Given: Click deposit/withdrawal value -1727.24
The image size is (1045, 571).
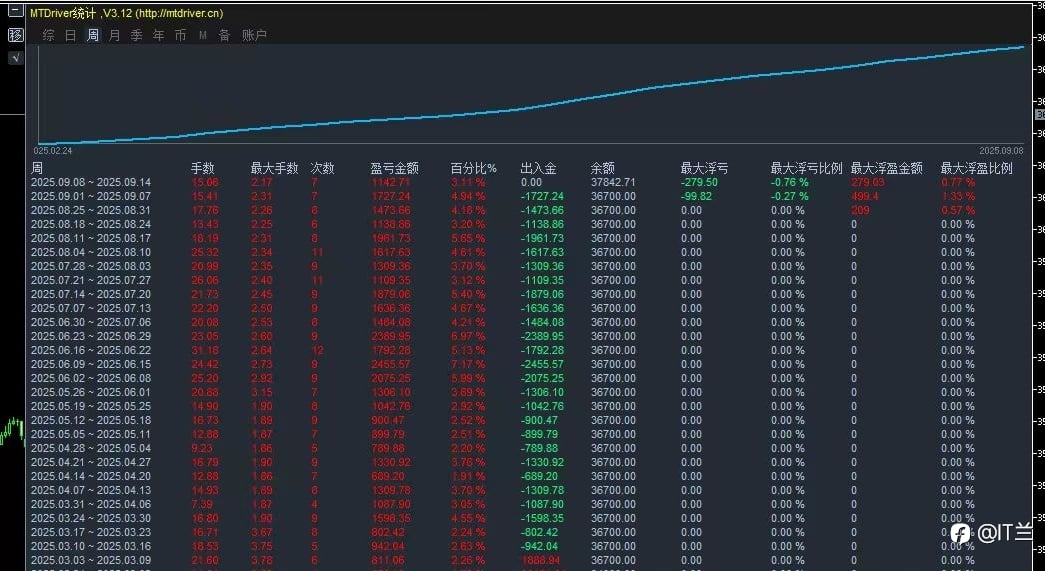Looking at the screenshot, I should (x=542, y=197).
